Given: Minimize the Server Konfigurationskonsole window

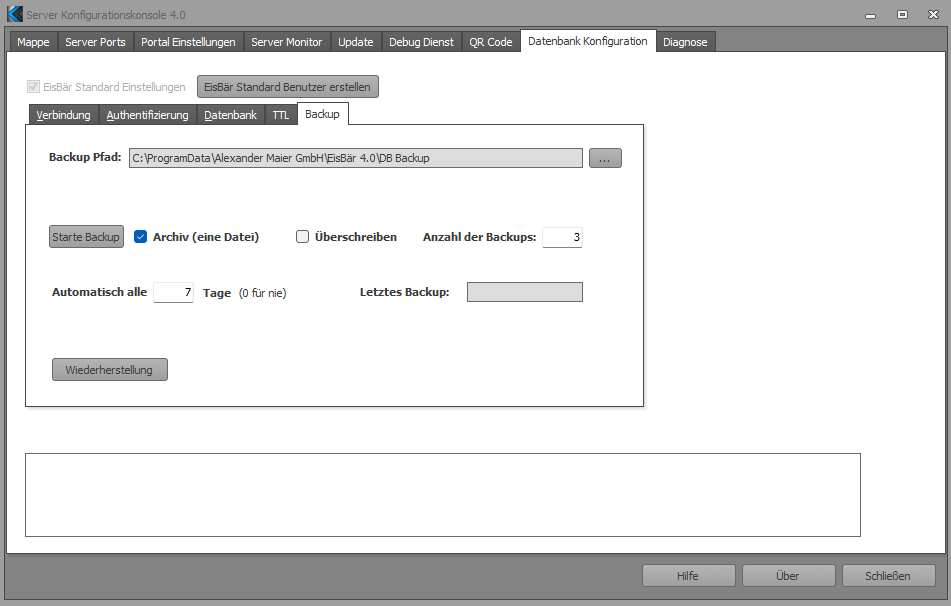Looking at the screenshot, I should click(x=870, y=15).
